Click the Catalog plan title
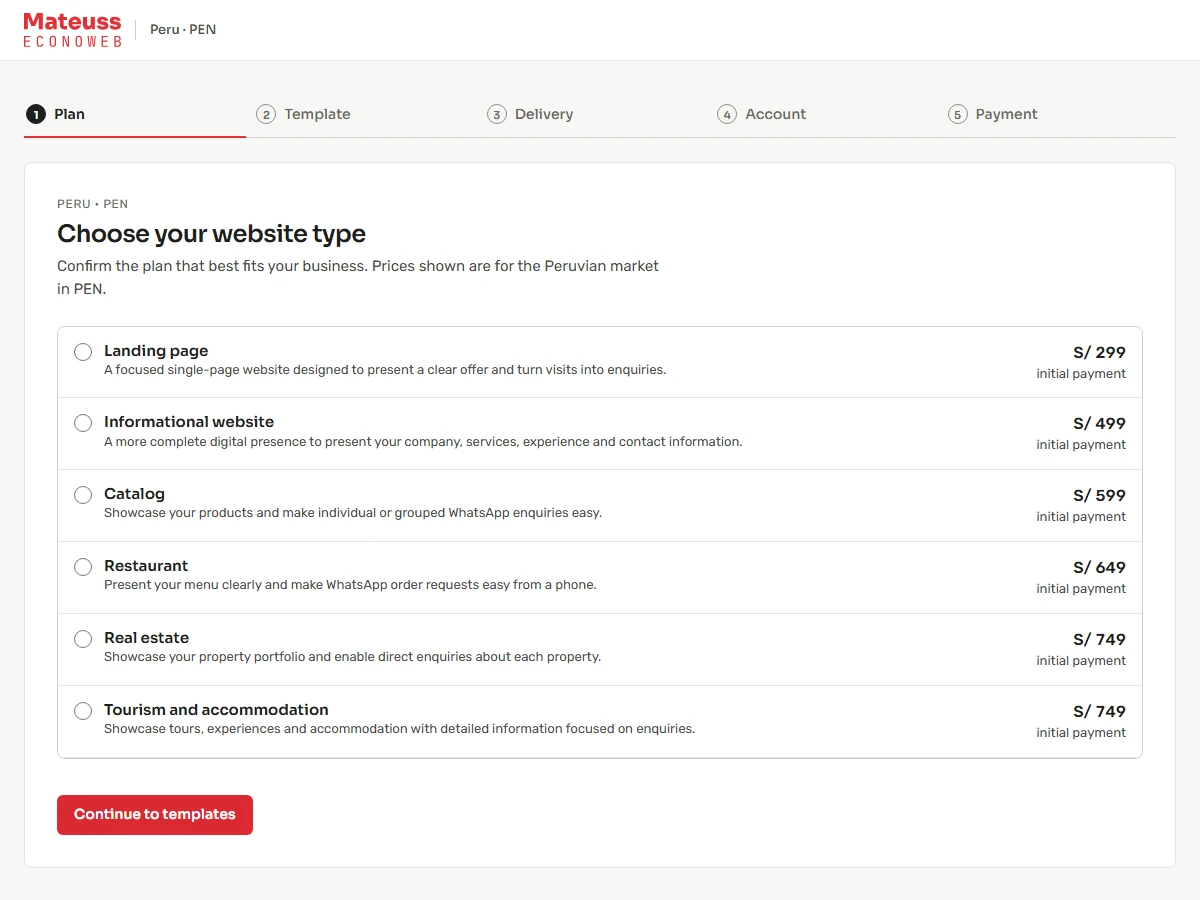The width and height of the screenshot is (1200, 900). click(134, 494)
